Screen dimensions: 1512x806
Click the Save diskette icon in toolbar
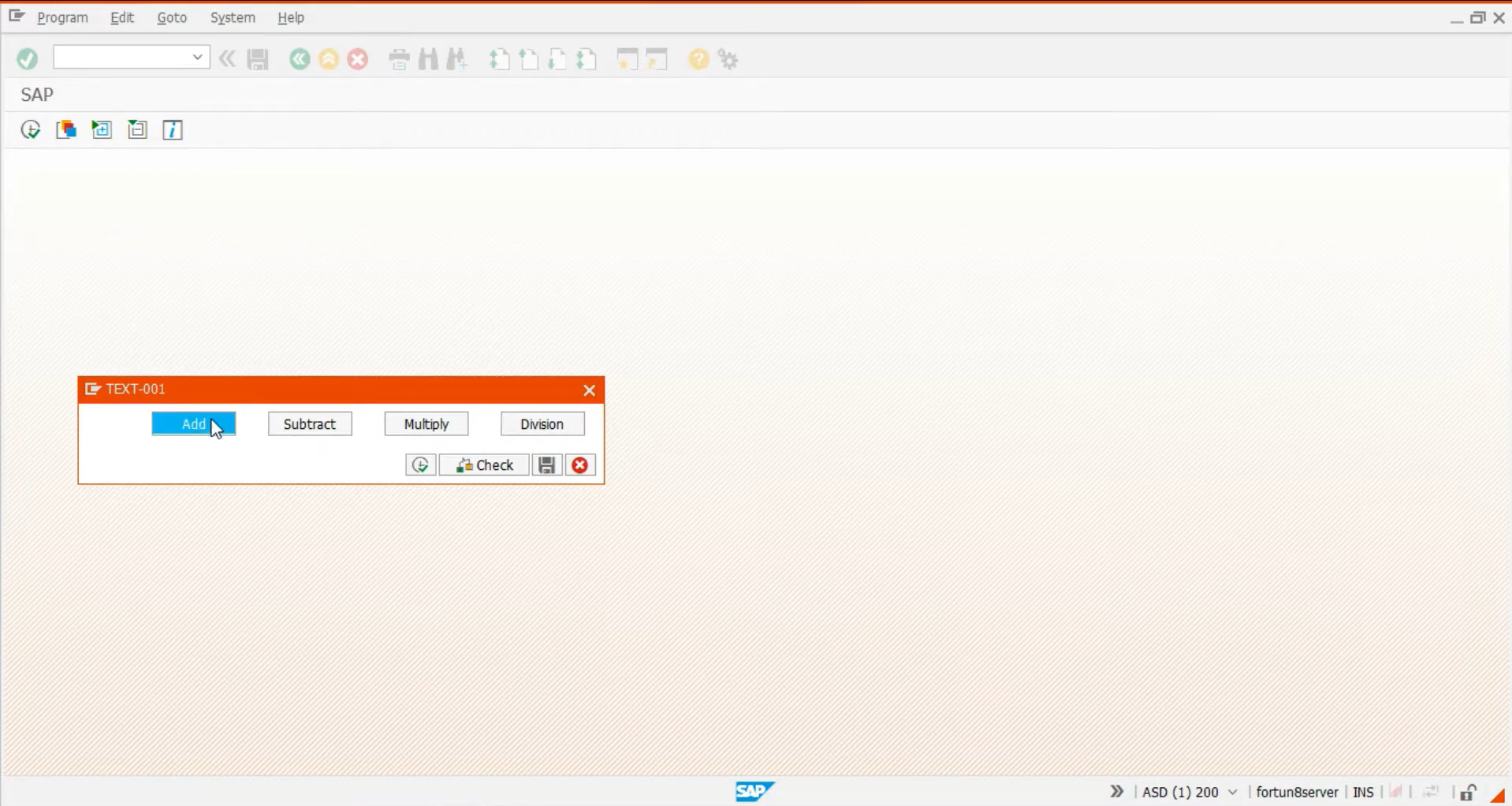click(258, 59)
